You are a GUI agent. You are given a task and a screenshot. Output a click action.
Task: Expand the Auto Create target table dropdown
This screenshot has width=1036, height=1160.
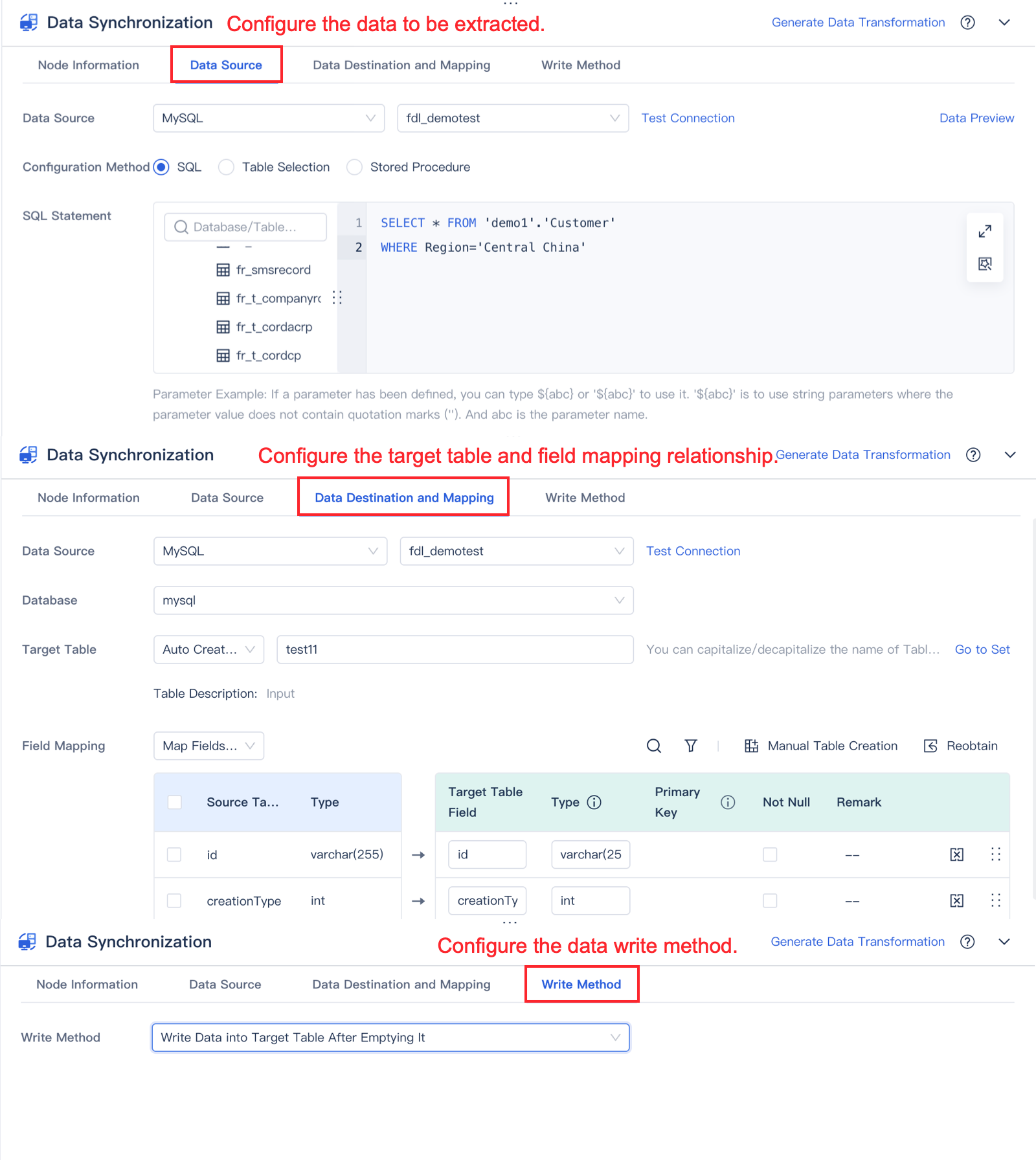(208, 649)
